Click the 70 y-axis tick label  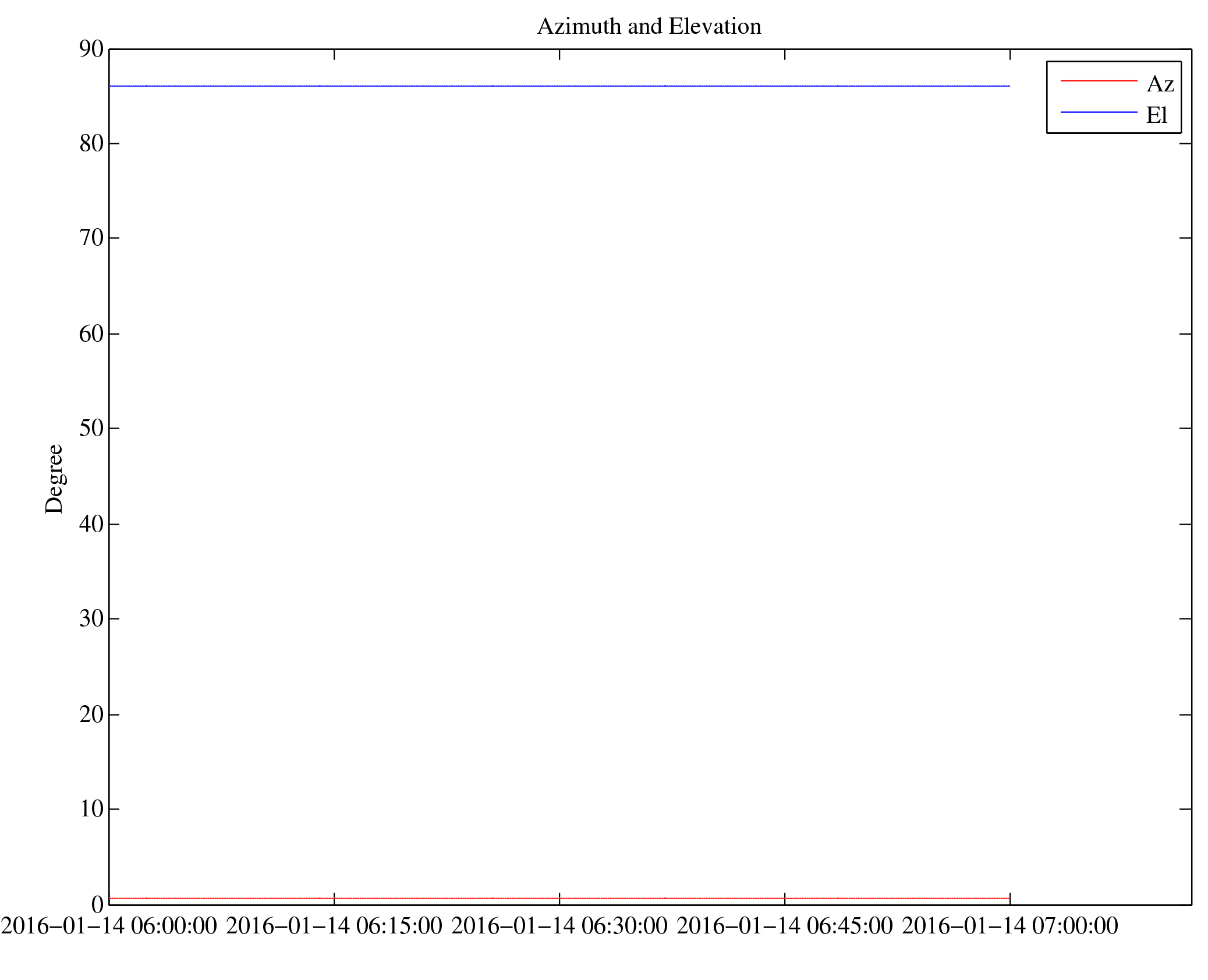pos(91,238)
